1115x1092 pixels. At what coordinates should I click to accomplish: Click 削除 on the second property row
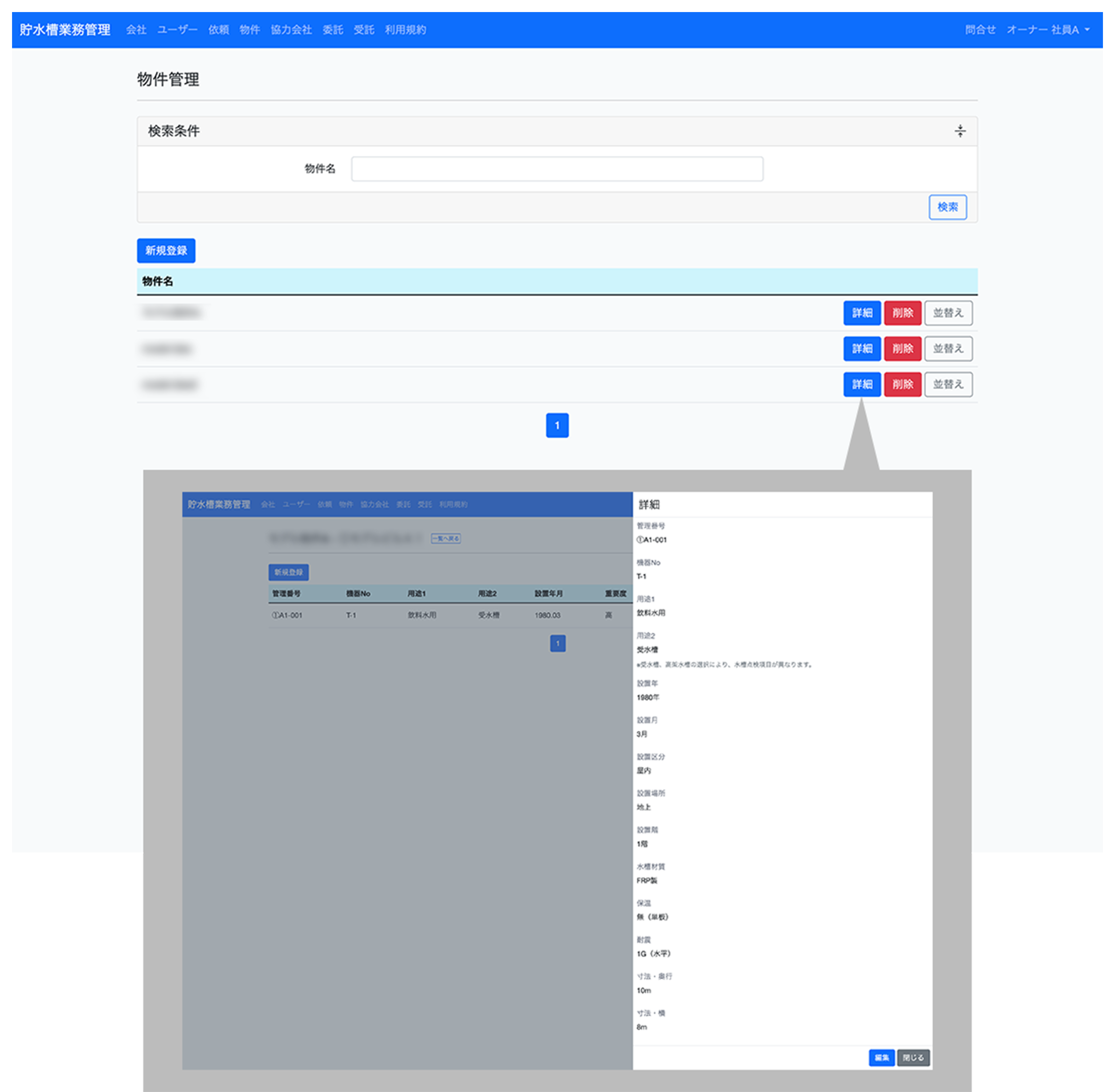pyautogui.click(x=903, y=349)
